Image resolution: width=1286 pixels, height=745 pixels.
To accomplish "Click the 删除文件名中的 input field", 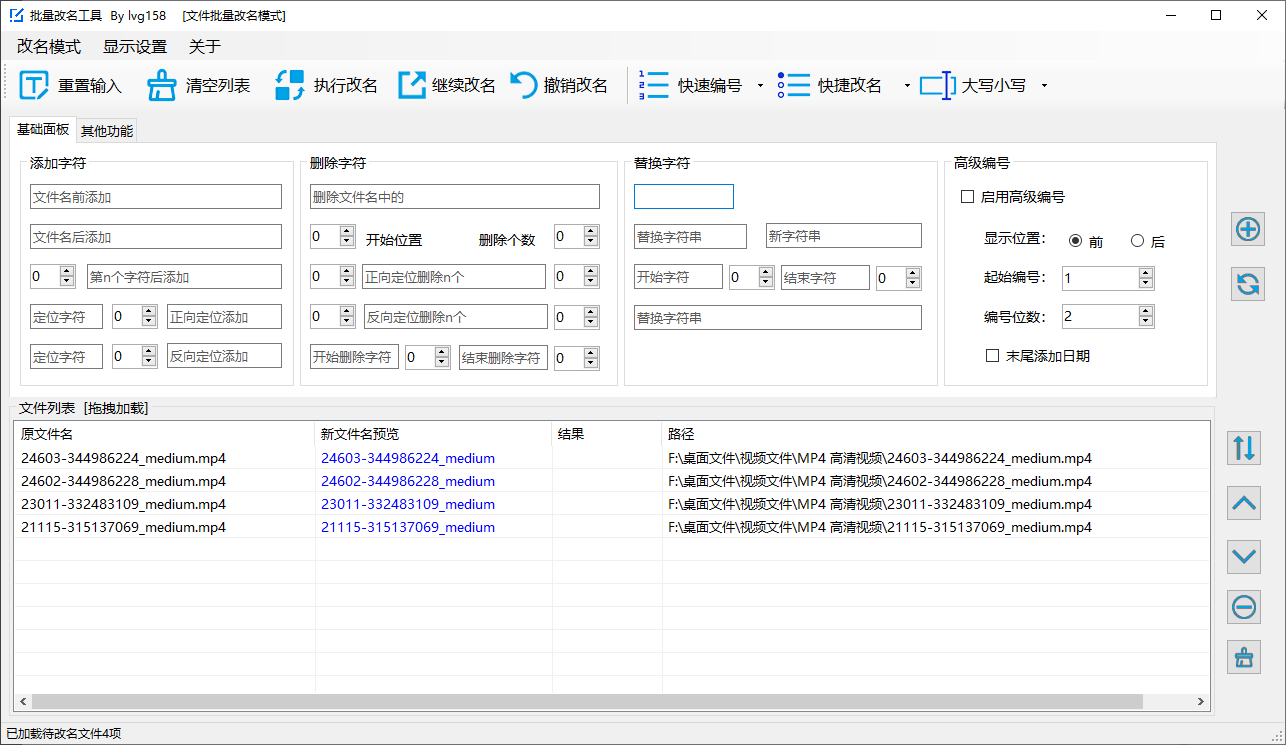I will [455, 197].
